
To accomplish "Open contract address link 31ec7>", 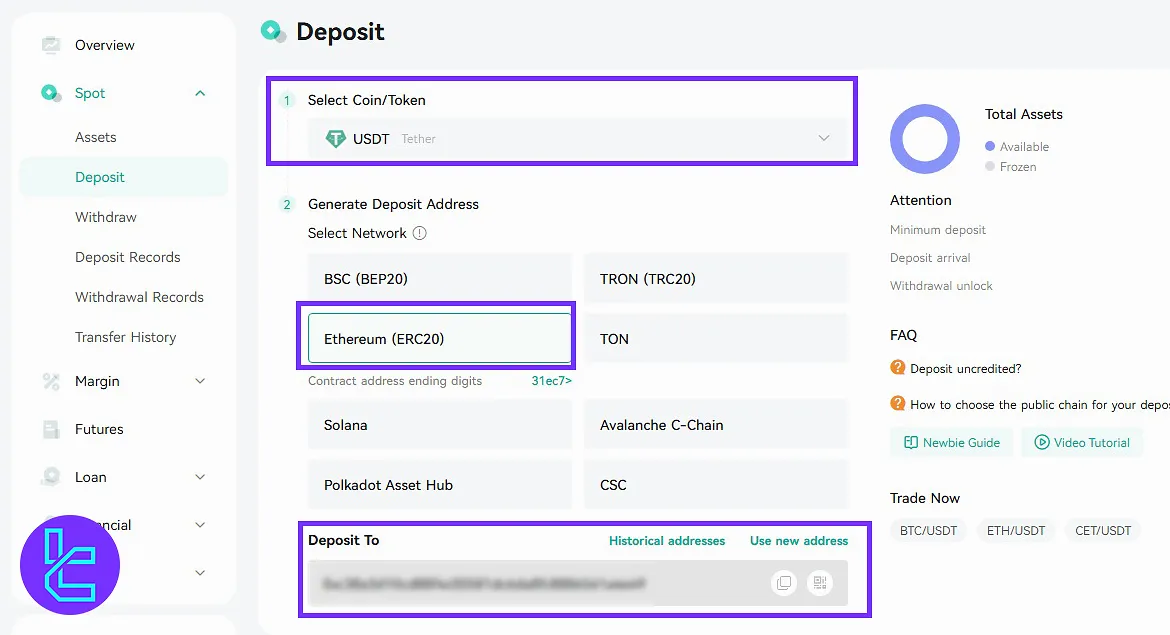I will coord(551,381).
